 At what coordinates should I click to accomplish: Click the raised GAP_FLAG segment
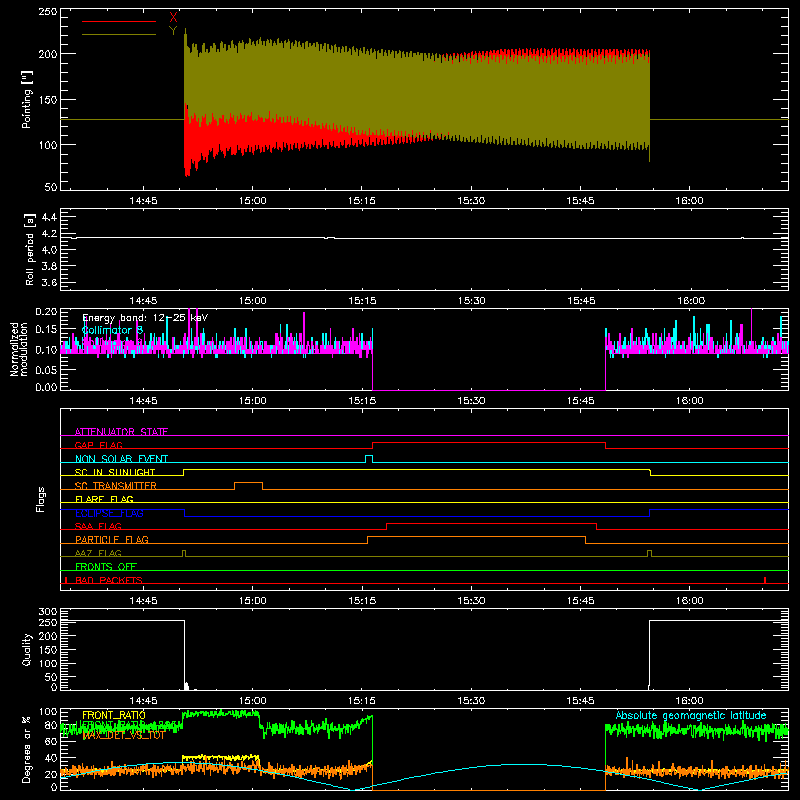tap(489, 443)
